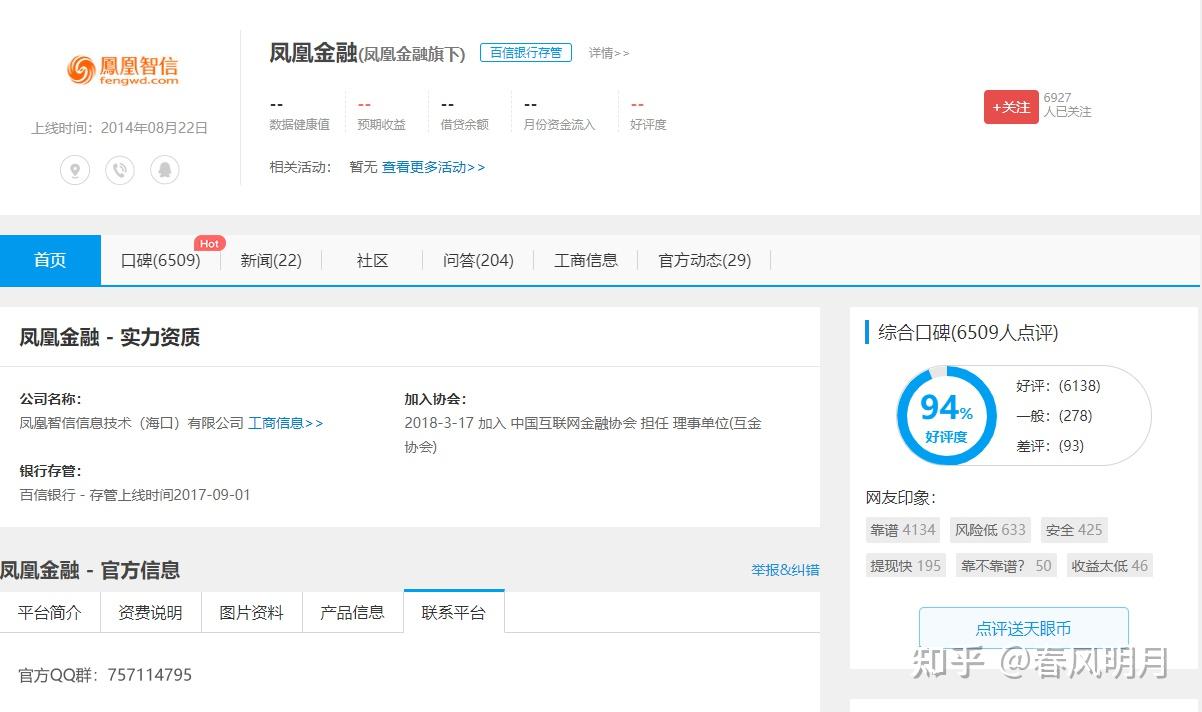Click the 点评送天眼币 button
The image size is (1202, 712).
pyautogui.click(x=1023, y=628)
